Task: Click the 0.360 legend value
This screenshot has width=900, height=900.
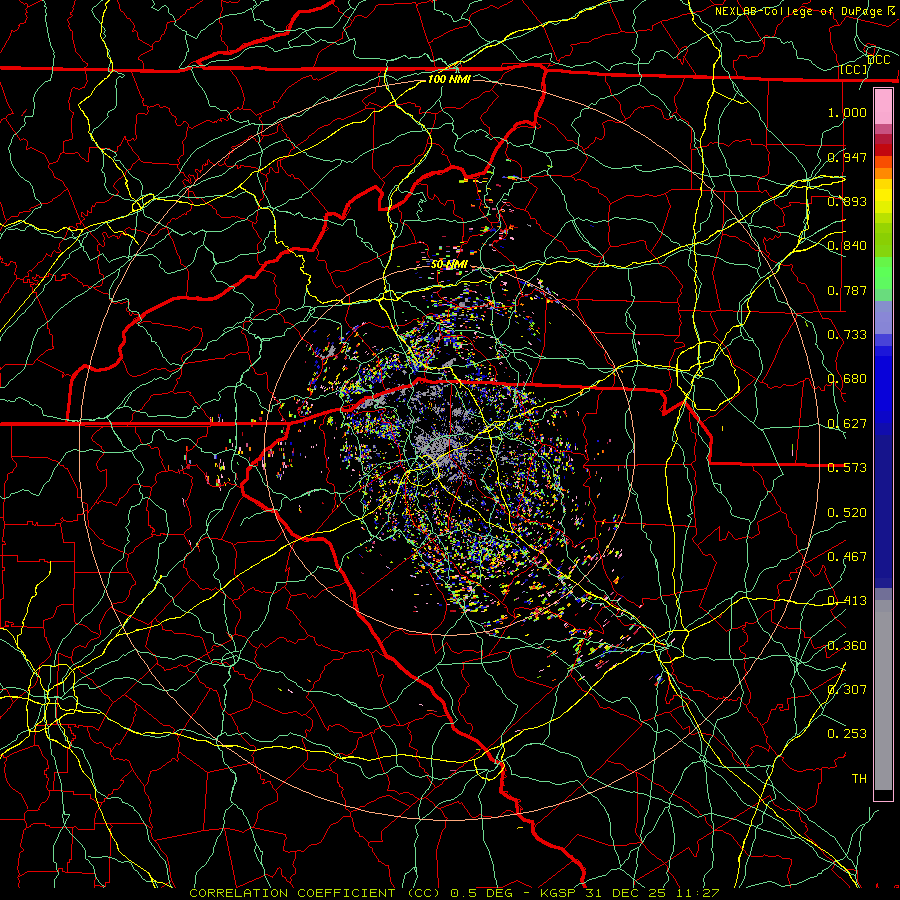Action: click(847, 646)
